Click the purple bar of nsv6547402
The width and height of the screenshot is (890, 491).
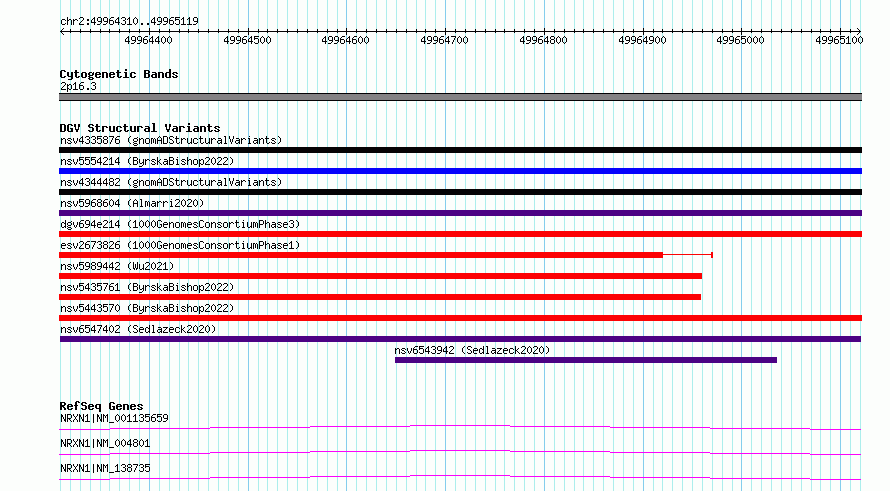point(460,339)
